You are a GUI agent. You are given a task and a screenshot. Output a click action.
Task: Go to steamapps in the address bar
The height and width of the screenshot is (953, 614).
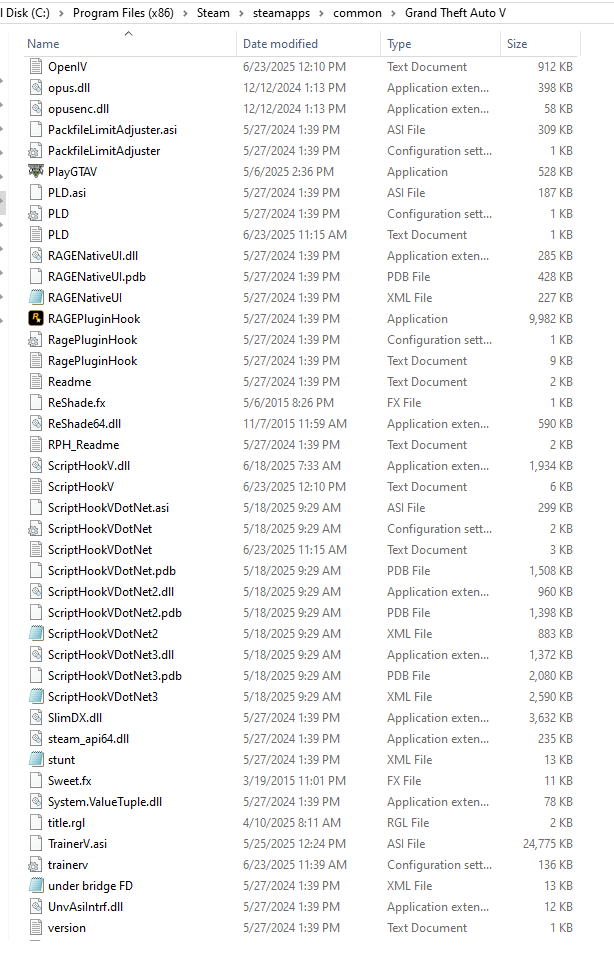point(281,13)
